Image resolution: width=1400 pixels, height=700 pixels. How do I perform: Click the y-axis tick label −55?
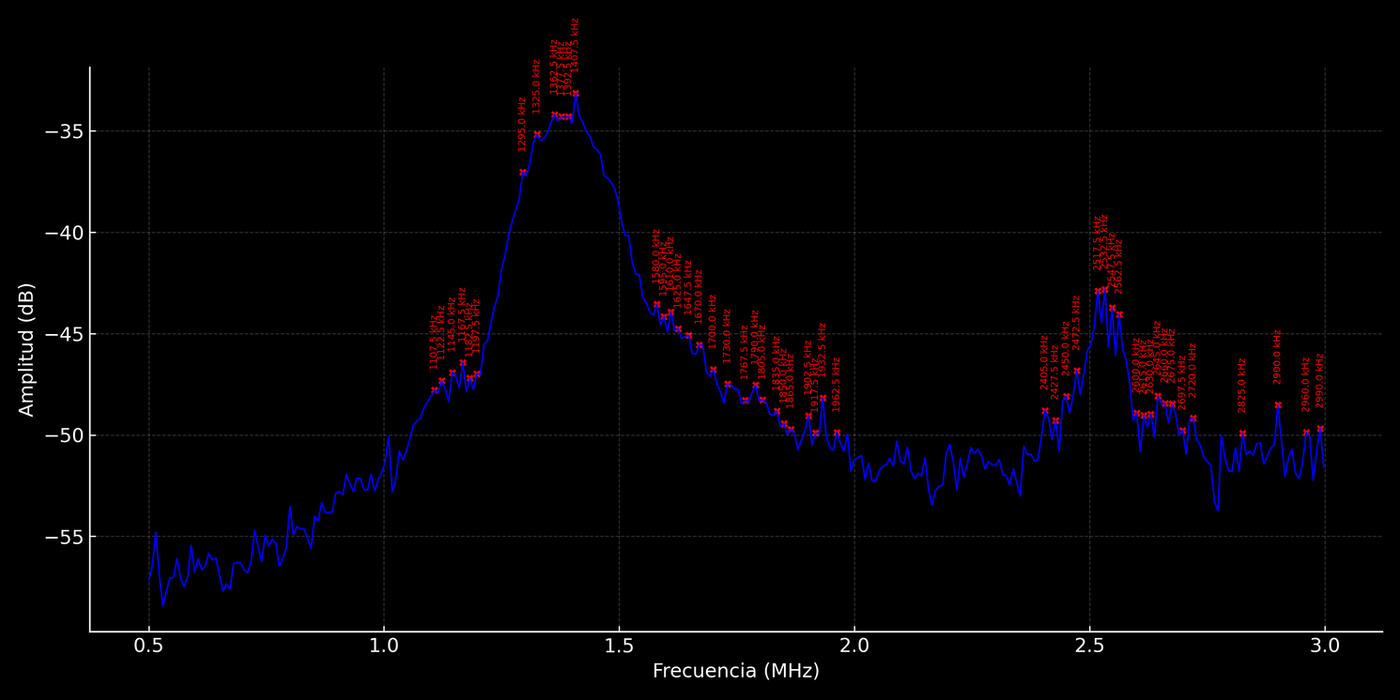[x=63, y=537]
